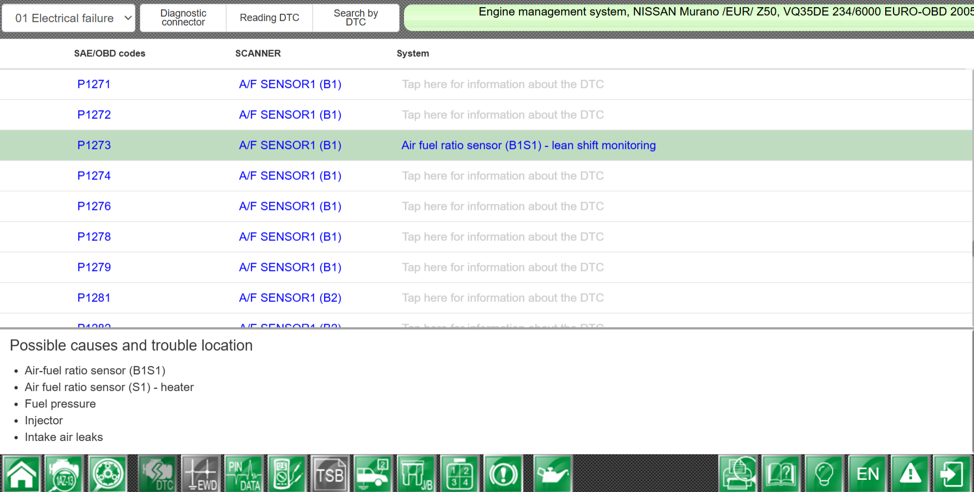Open the J/B fuse box icon
974x492 pixels.
click(417, 473)
